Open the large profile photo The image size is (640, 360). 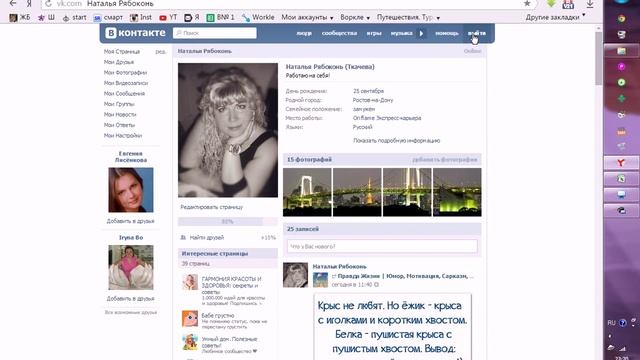tap(228, 130)
